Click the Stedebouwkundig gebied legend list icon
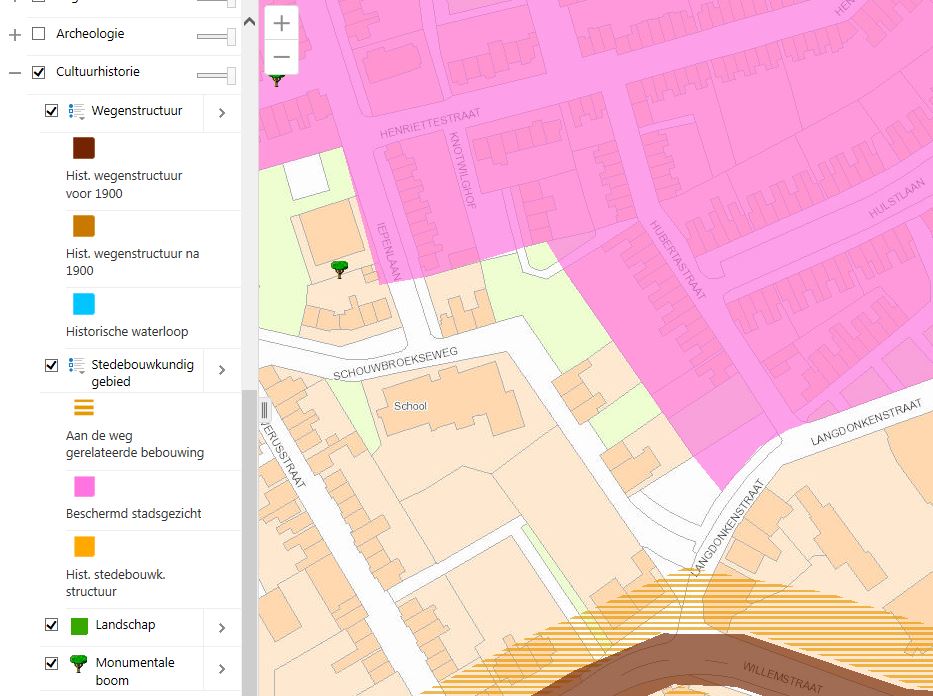933x696 pixels. [x=76, y=365]
